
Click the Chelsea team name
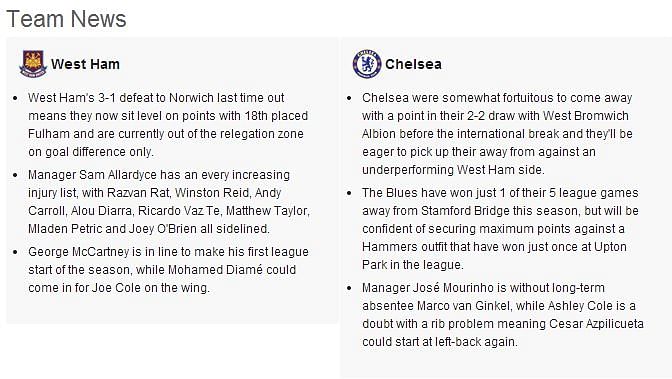pos(413,64)
